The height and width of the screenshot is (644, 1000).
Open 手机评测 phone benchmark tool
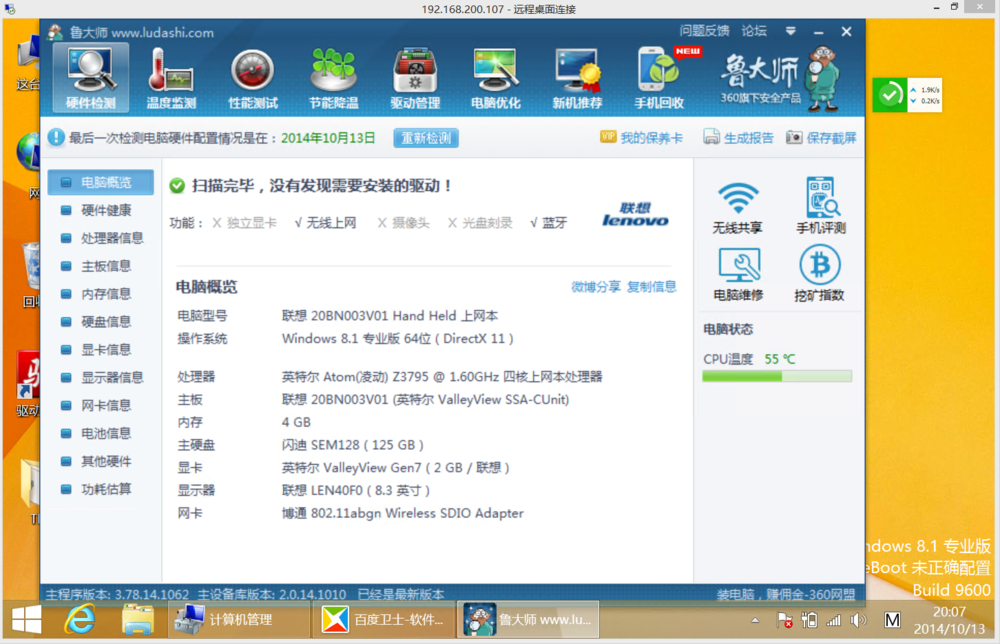821,206
